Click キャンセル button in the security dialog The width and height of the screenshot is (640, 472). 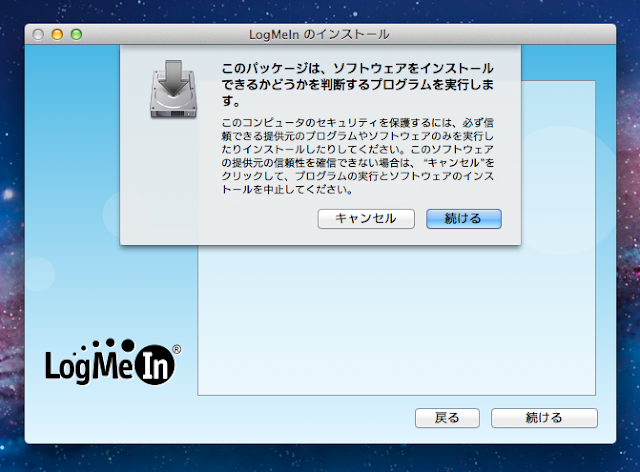[x=366, y=219]
